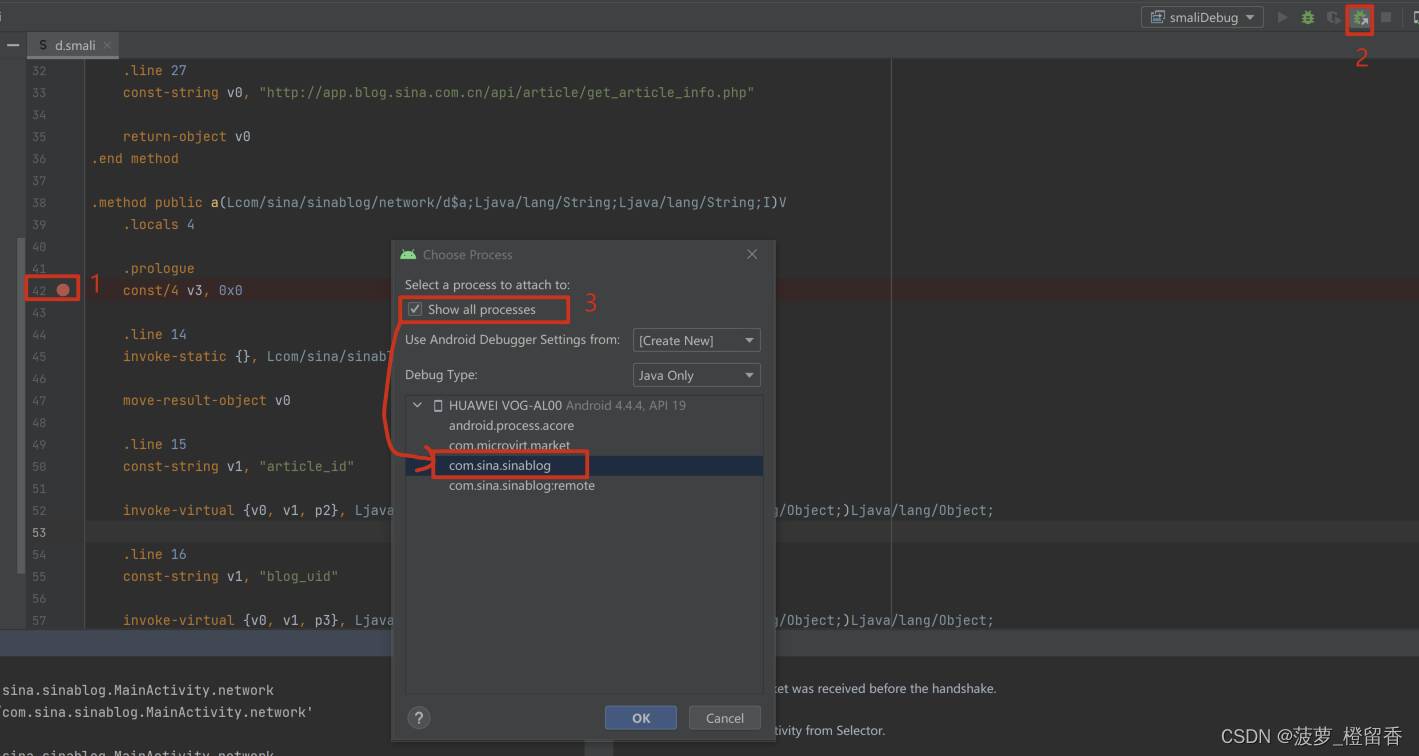Image resolution: width=1419 pixels, height=756 pixels.
Task: Select the android.process.acore process
Action: (x=511, y=425)
